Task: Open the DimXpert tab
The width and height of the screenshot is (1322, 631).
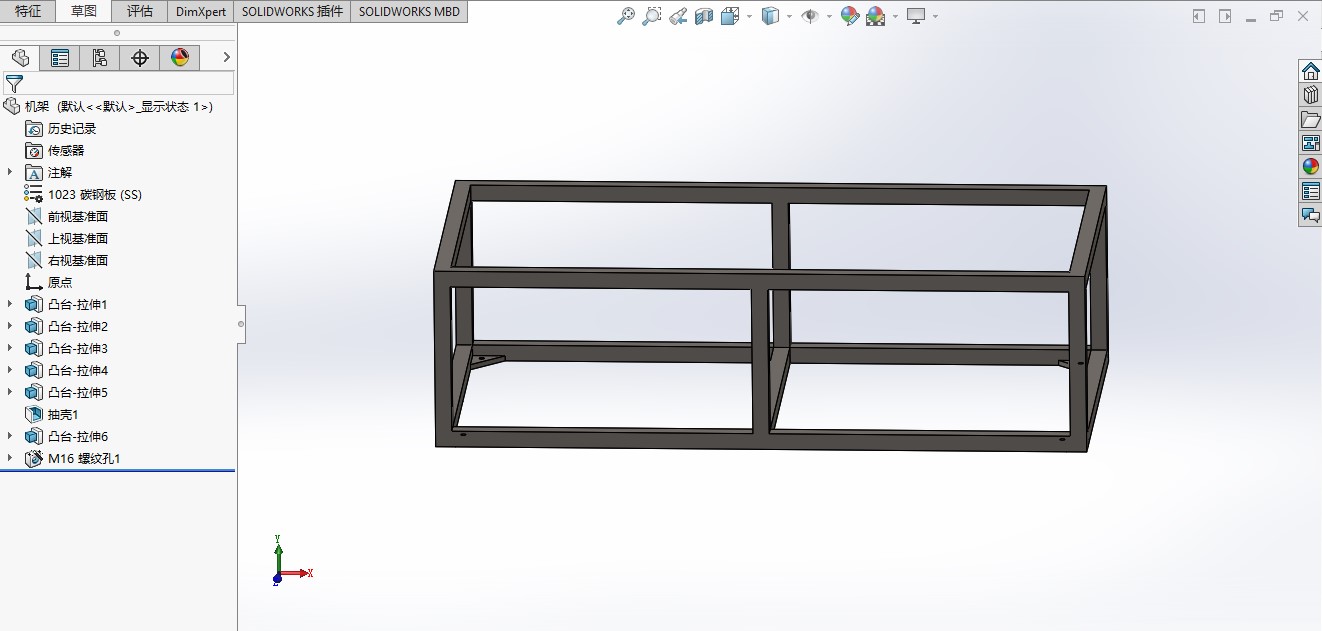Action: coord(200,12)
